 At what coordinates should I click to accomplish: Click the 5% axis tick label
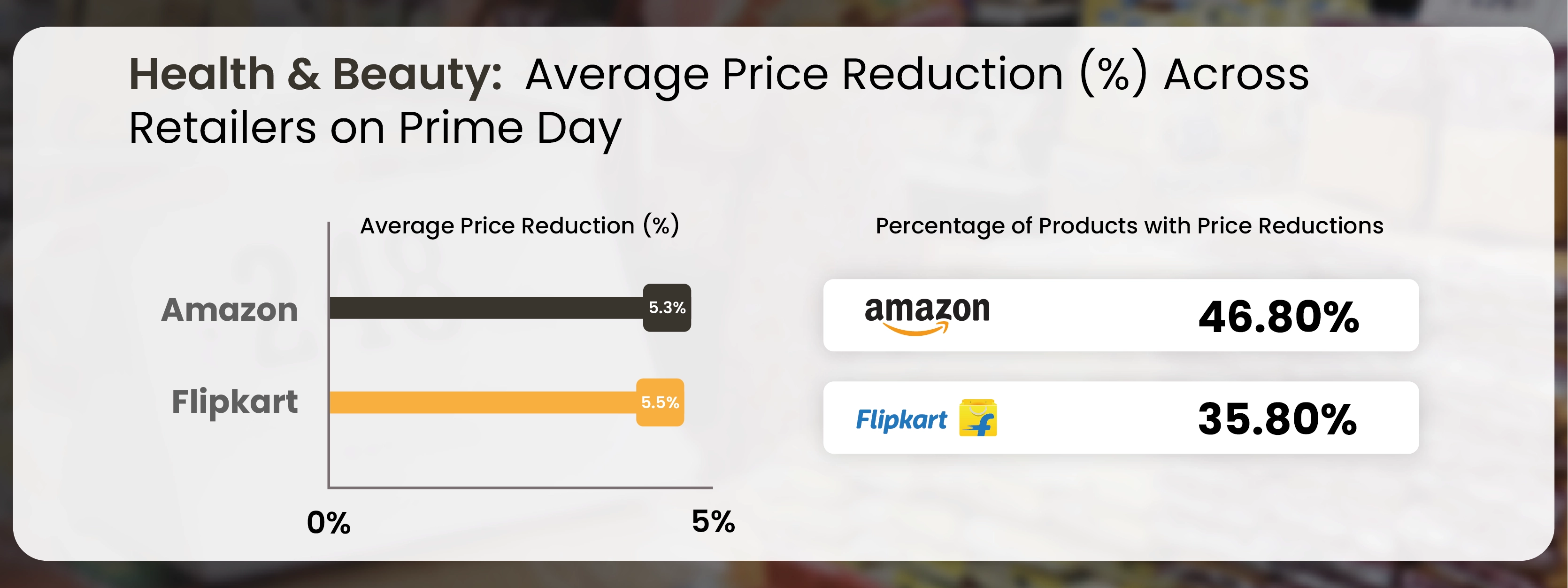pyautogui.click(x=714, y=522)
